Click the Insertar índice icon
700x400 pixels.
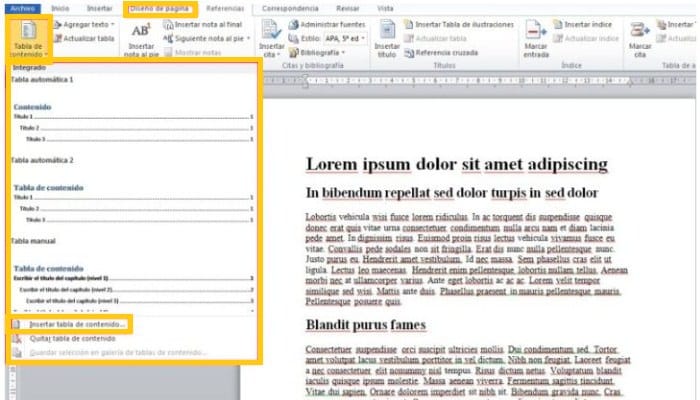tap(558, 25)
